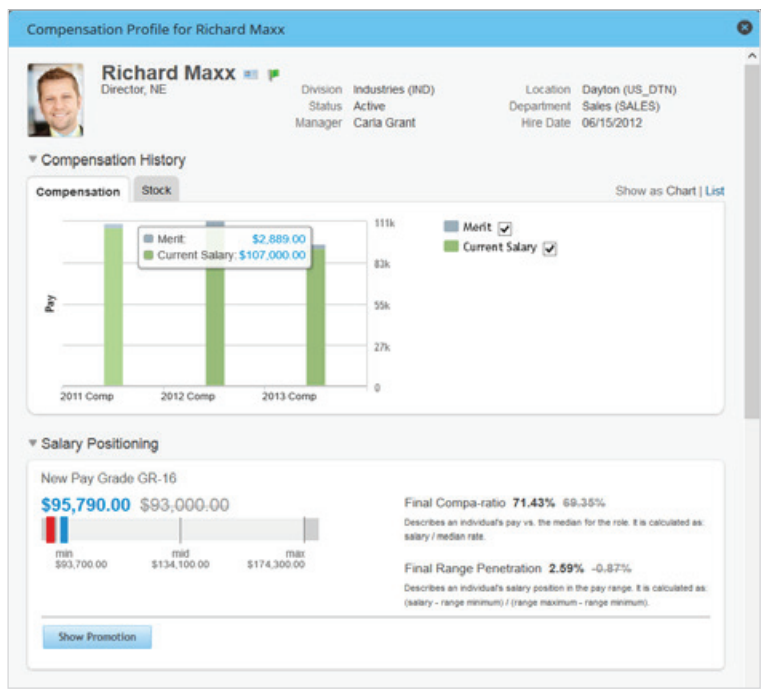Click the red marker on the salary range bar
773x698 pixels.
tap(50, 530)
